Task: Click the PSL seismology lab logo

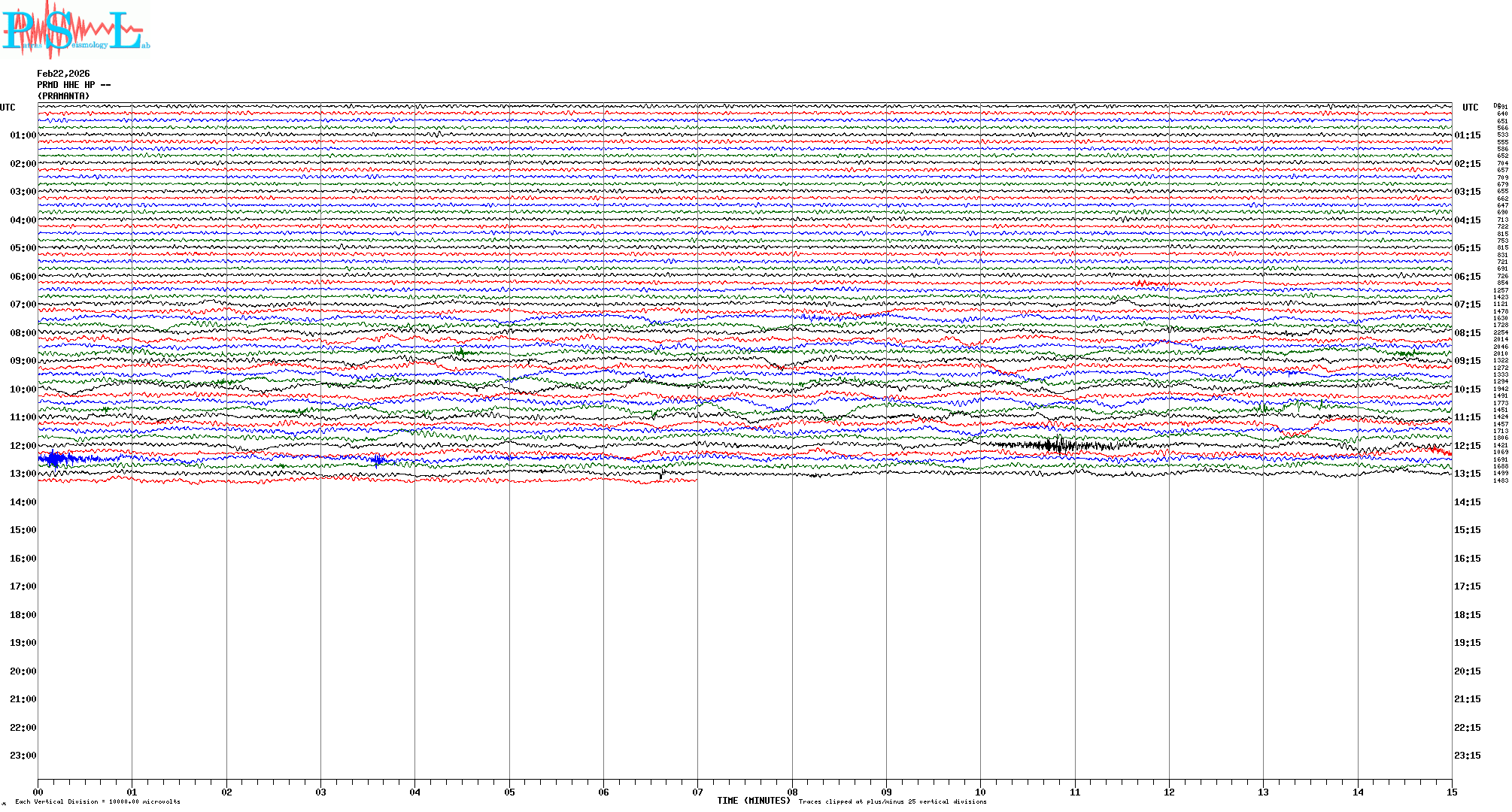Action: (x=75, y=30)
